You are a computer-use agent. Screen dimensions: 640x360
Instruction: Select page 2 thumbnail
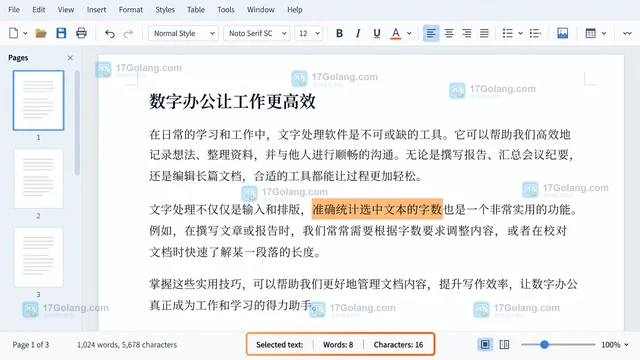(x=39, y=178)
